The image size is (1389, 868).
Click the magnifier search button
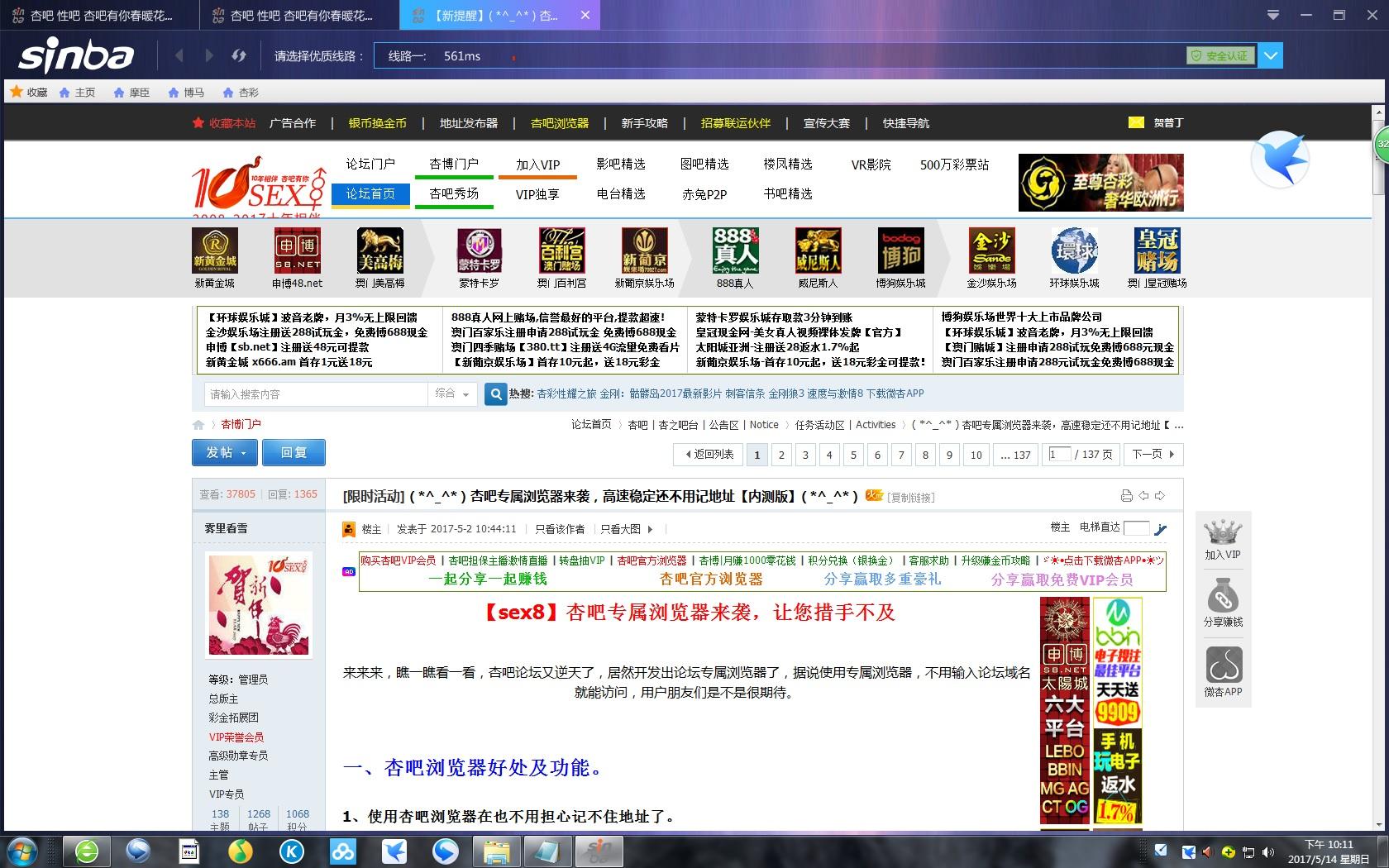[x=495, y=394]
